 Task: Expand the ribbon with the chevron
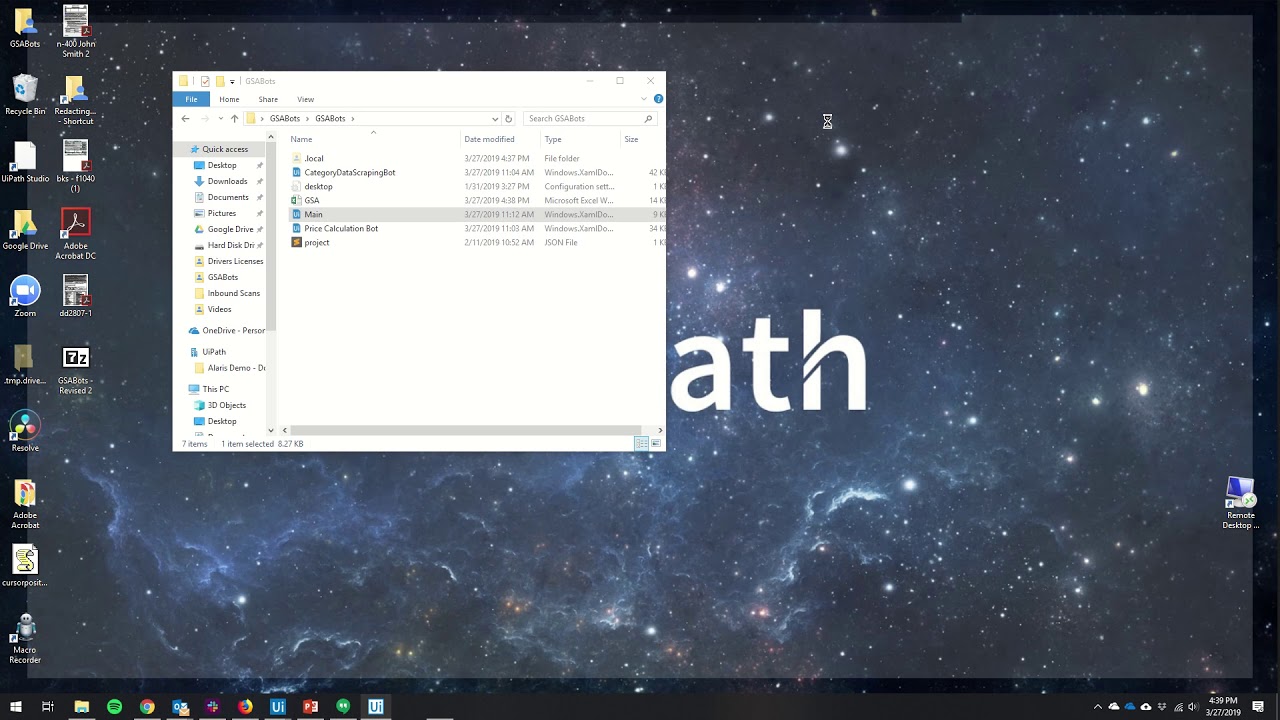coord(643,99)
